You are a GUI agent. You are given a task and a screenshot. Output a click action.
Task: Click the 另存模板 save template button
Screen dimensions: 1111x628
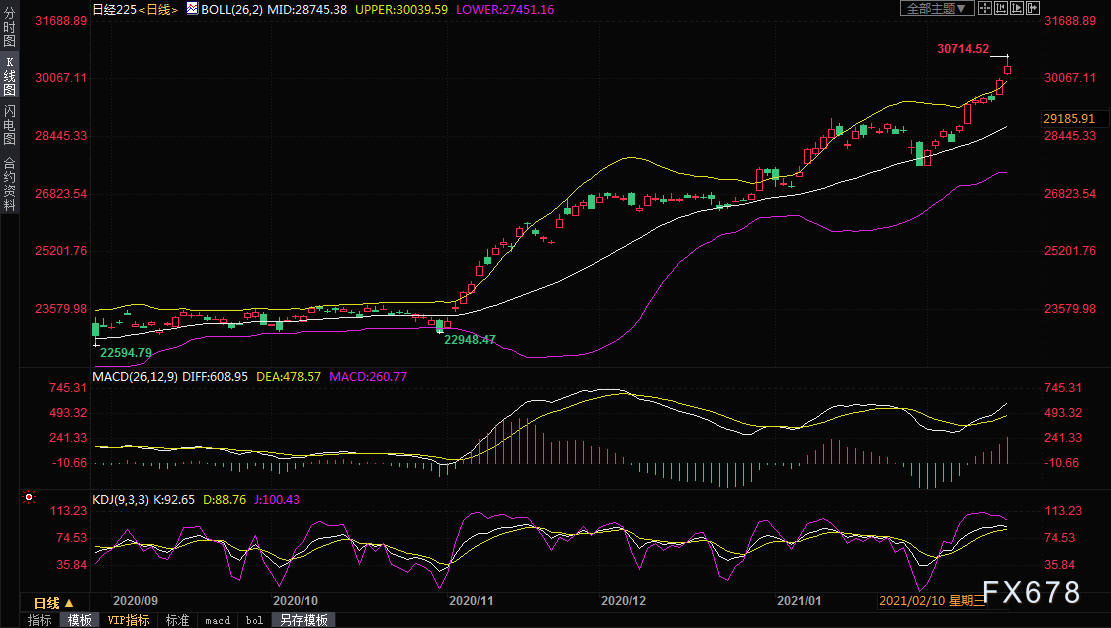point(303,620)
